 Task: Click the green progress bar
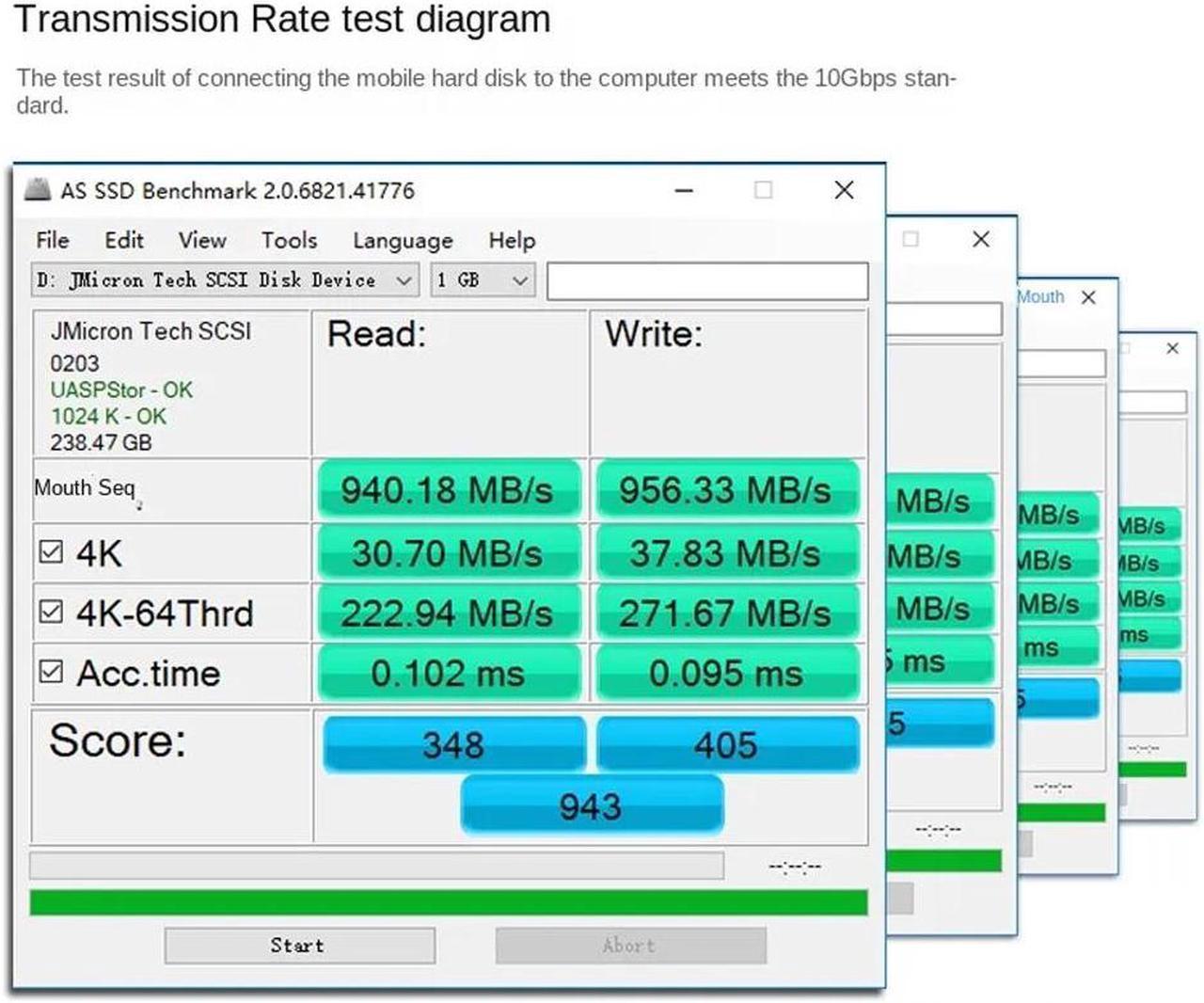[448, 902]
